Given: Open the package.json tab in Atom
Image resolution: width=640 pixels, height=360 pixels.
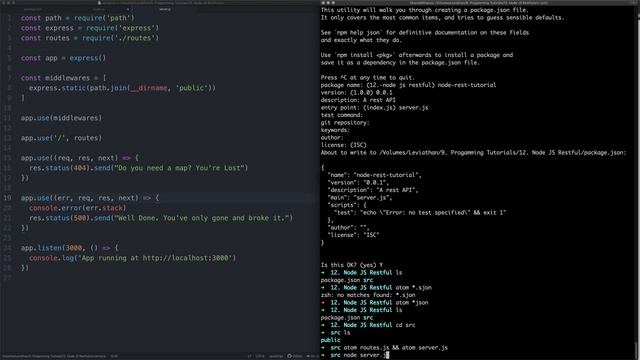Looking at the screenshot, I should [x=33, y=9].
